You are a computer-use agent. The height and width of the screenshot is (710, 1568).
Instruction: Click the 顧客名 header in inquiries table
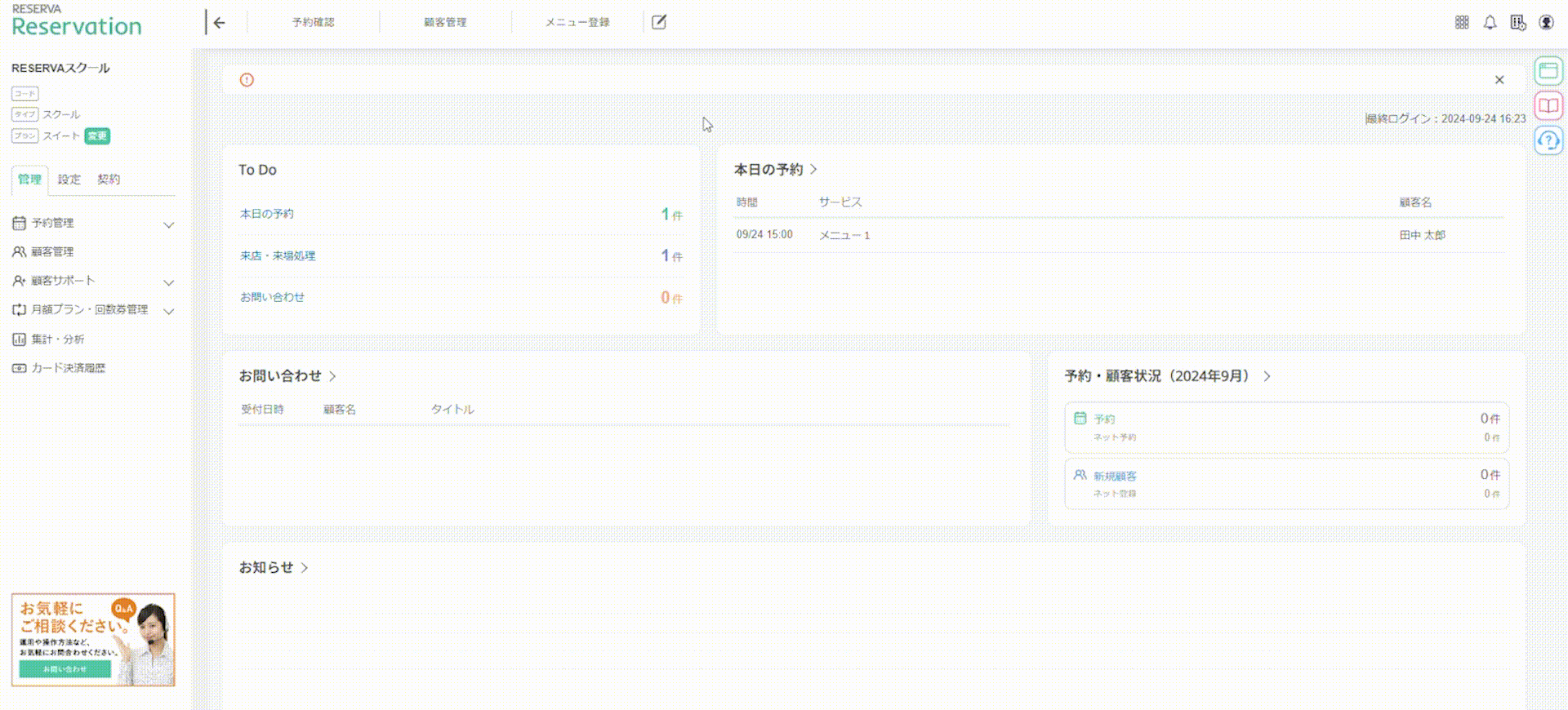340,410
